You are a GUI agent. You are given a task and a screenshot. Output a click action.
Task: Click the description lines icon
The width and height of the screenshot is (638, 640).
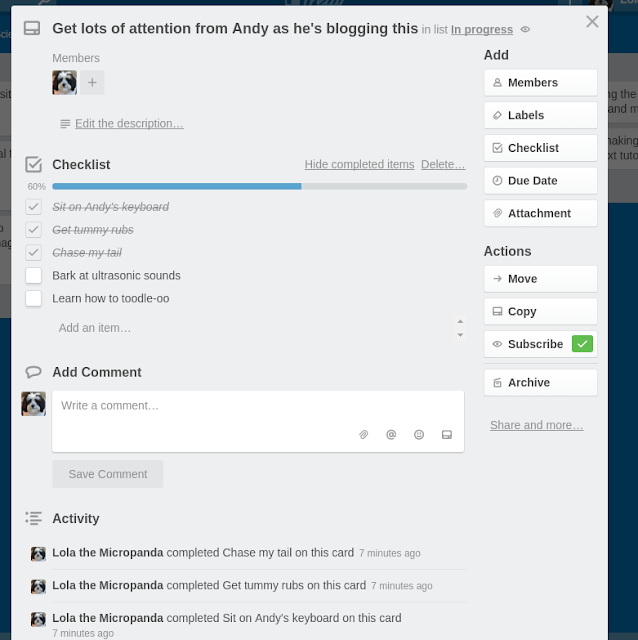(x=65, y=124)
